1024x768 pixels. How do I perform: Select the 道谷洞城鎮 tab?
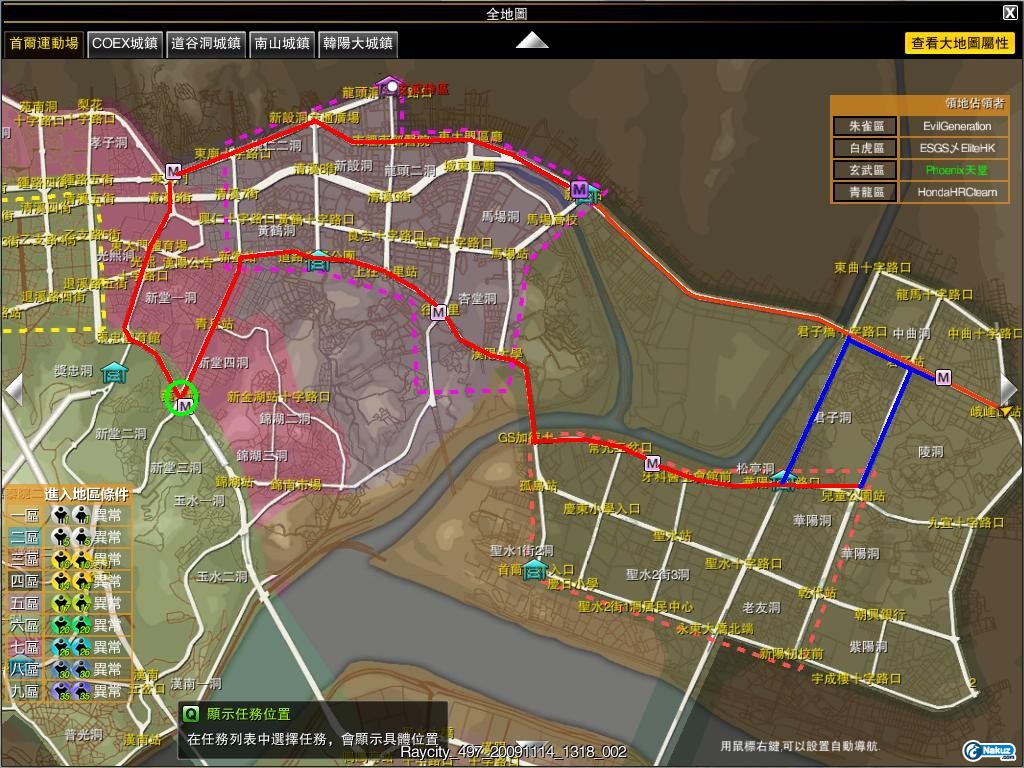[x=206, y=44]
